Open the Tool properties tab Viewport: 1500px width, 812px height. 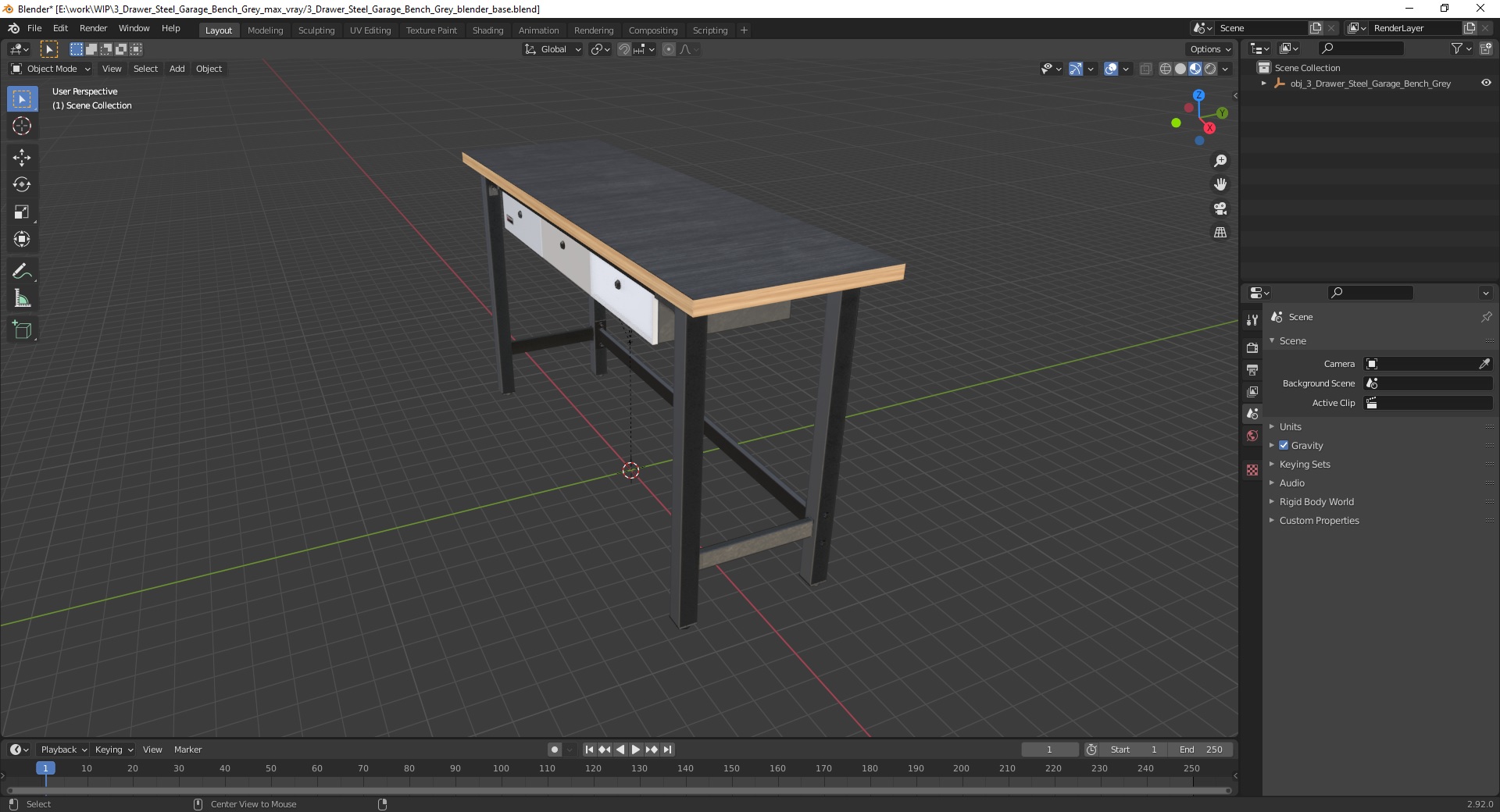pyautogui.click(x=1252, y=320)
